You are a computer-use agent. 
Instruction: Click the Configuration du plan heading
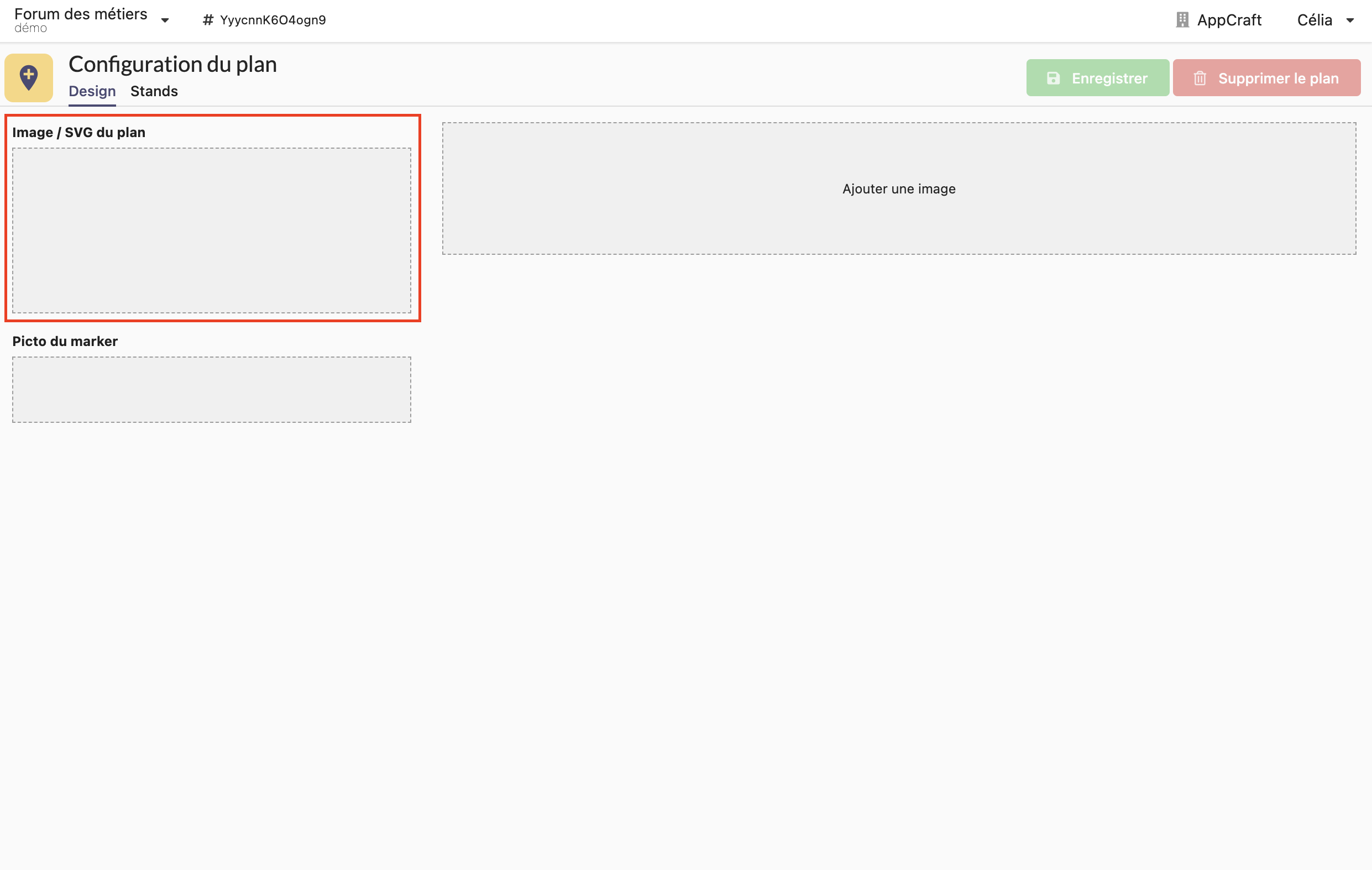coord(172,64)
